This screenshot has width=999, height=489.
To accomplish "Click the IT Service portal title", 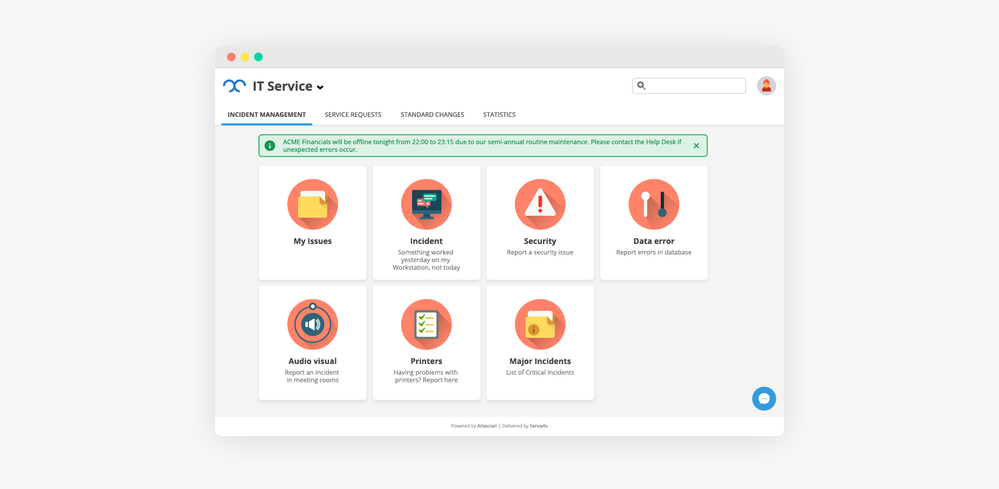I will (x=283, y=86).
